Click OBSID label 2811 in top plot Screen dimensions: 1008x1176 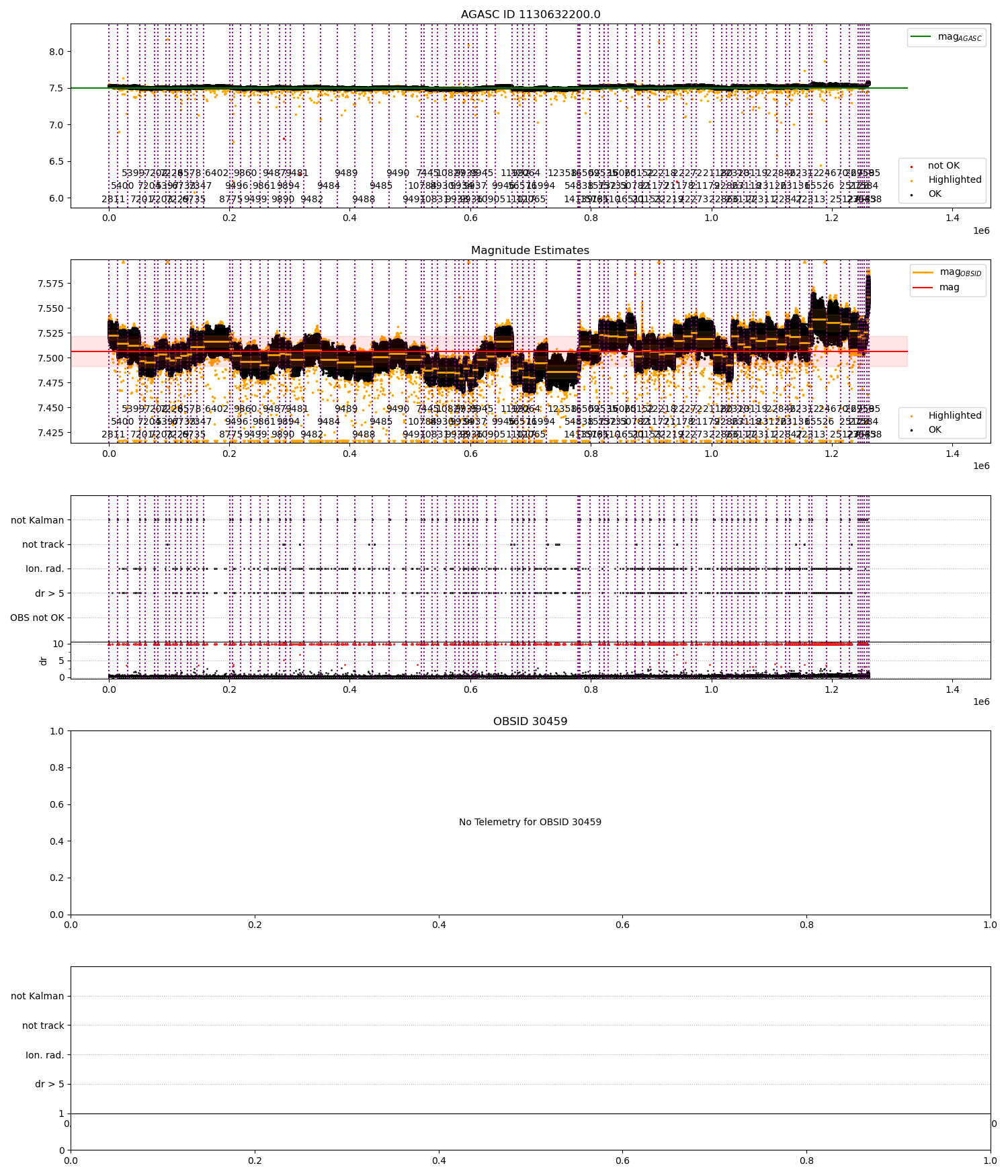pyautogui.click(x=113, y=199)
